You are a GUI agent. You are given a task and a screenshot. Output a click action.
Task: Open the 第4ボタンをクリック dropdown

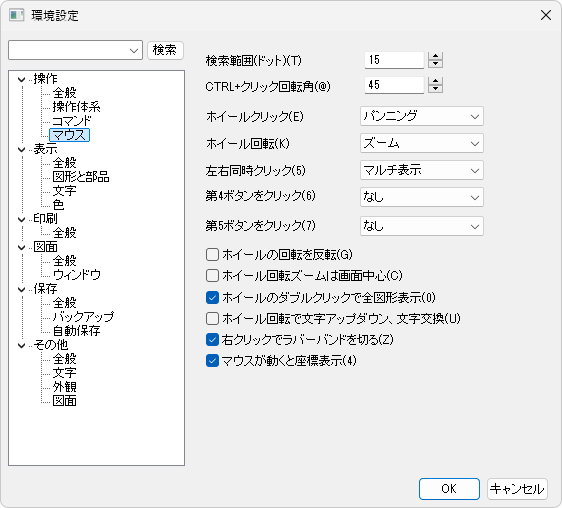tap(422, 197)
